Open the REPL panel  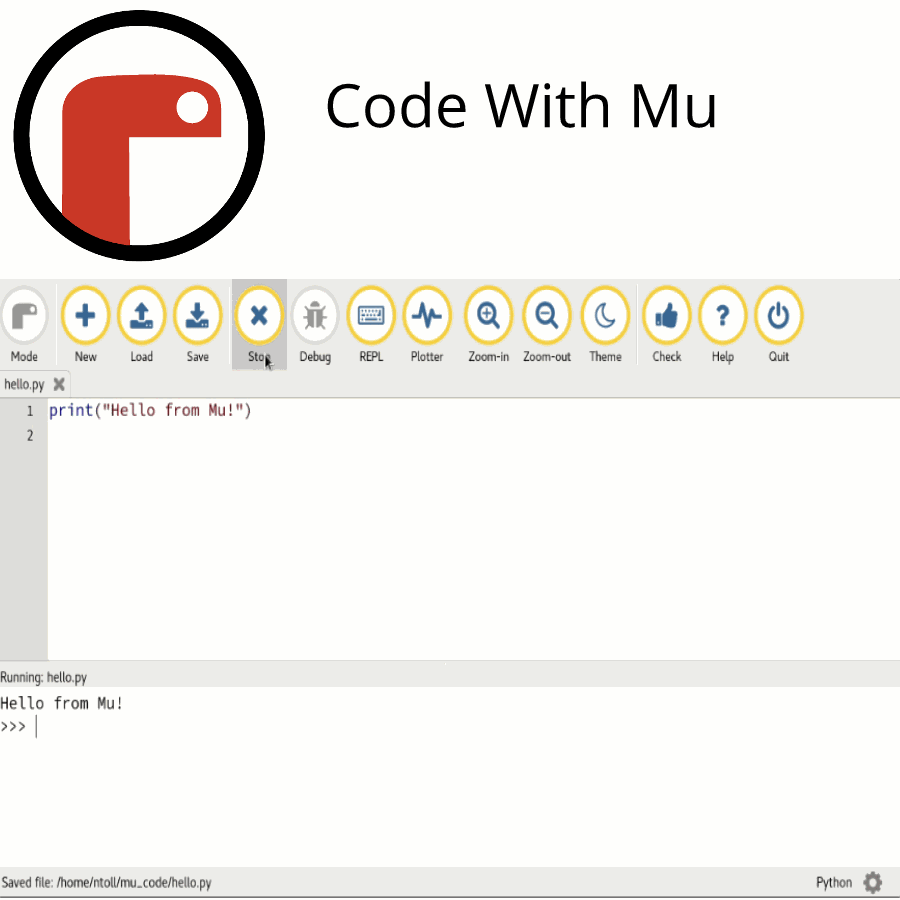(x=371, y=317)
